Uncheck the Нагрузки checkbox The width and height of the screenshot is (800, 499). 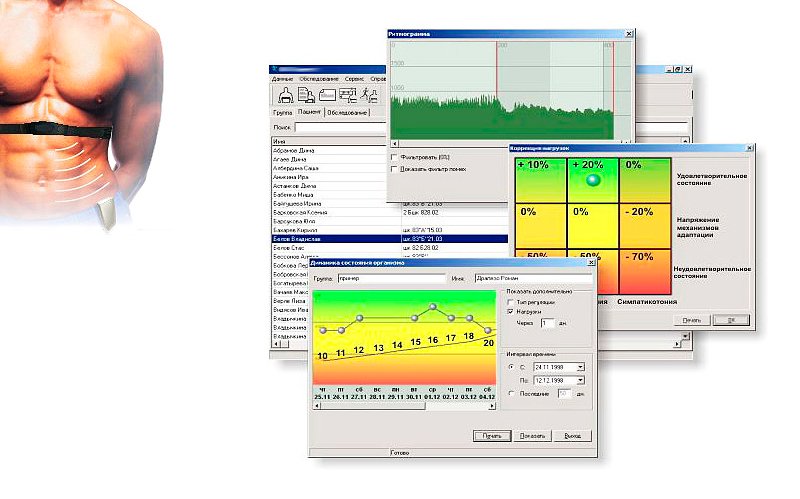click(x=510, y=311)
